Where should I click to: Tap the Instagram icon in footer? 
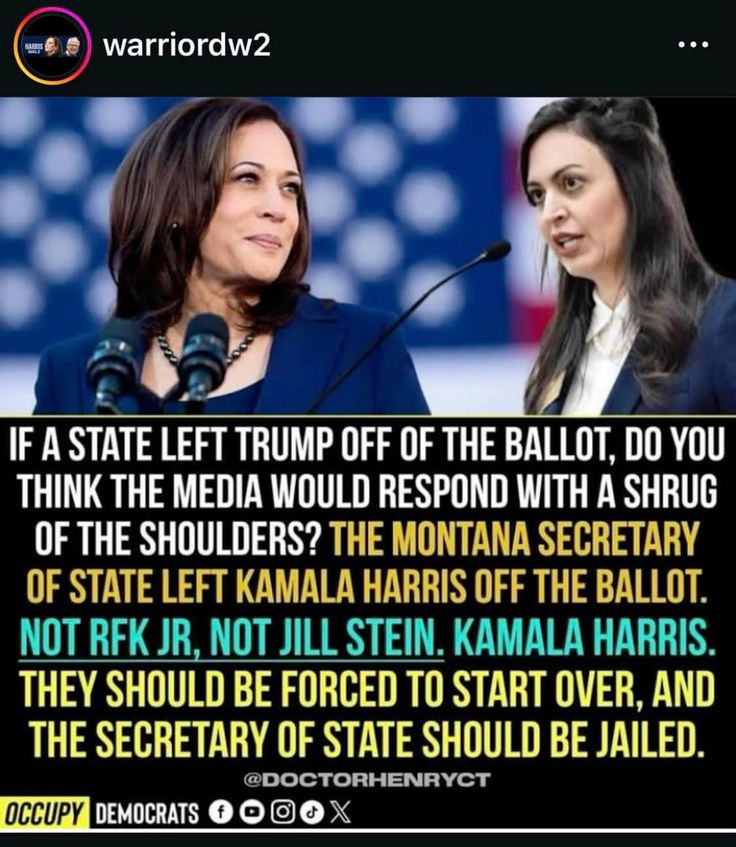(282, 812)
